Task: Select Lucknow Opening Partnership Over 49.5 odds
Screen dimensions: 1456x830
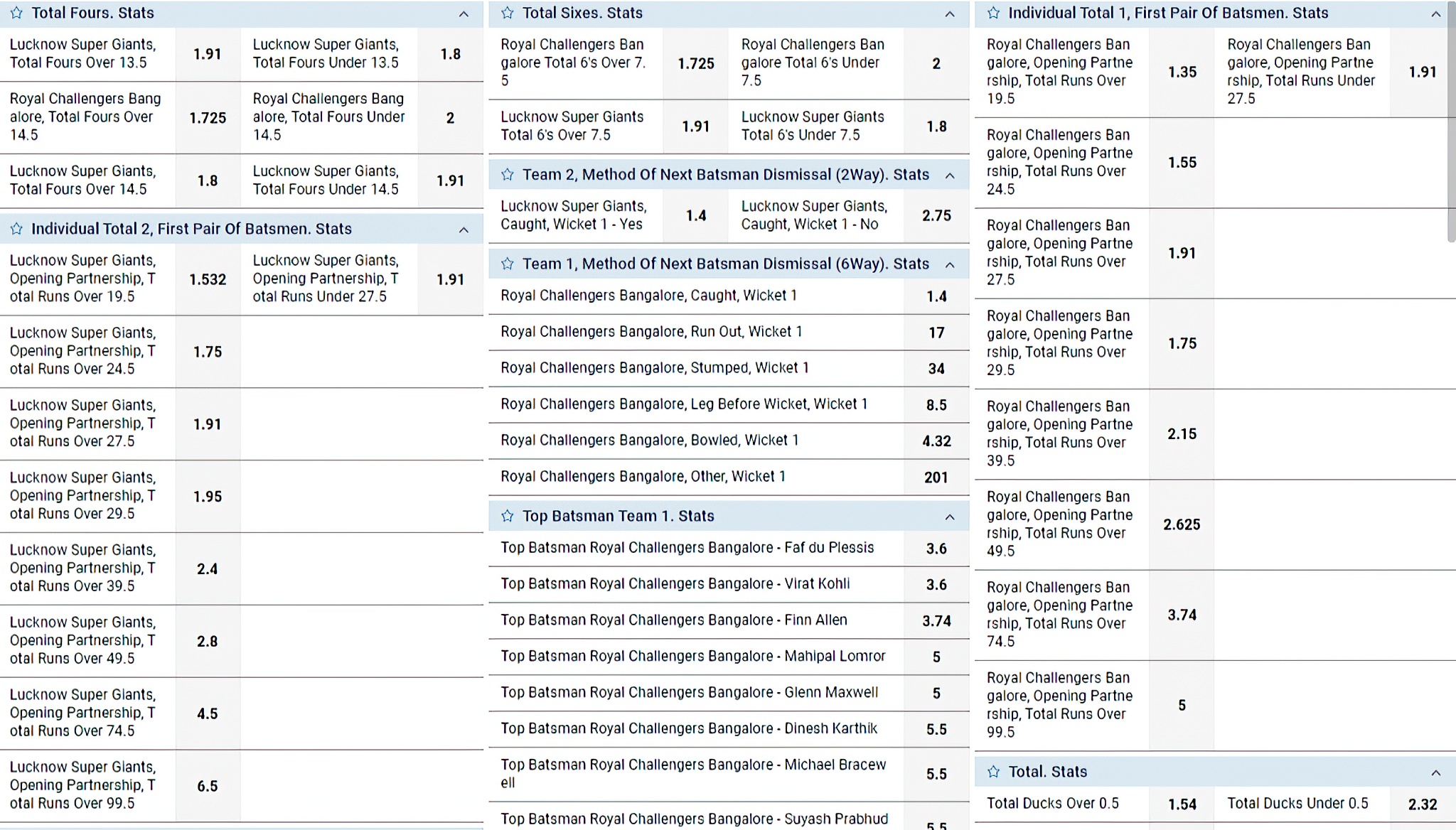Action: pos(208,642)
